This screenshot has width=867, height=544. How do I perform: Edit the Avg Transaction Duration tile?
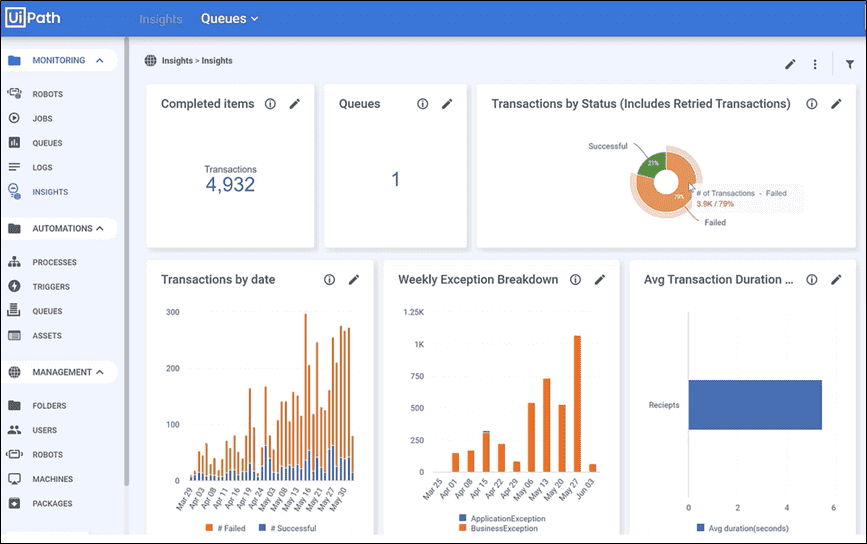coord(836,279)
